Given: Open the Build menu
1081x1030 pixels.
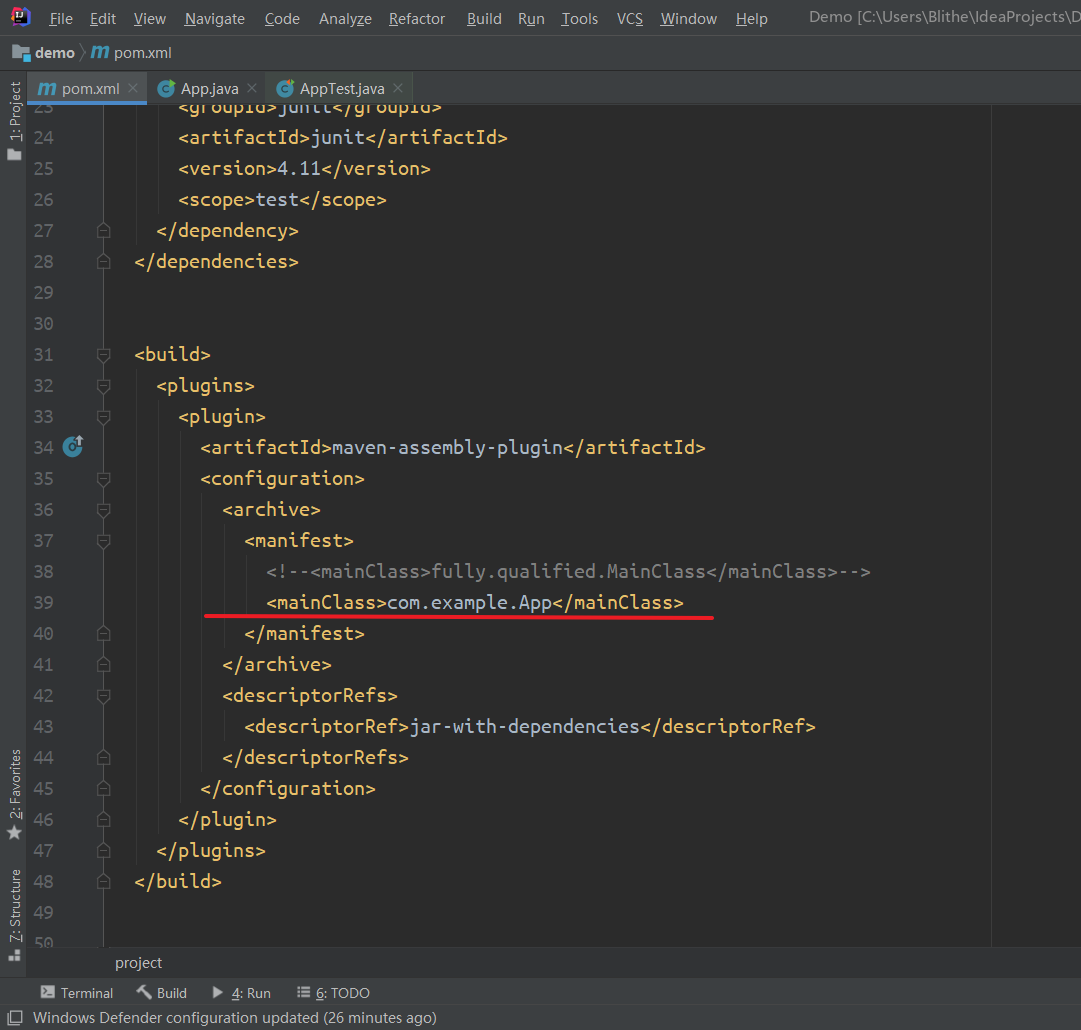Looking at the screenshot, I should pos(484,19).
